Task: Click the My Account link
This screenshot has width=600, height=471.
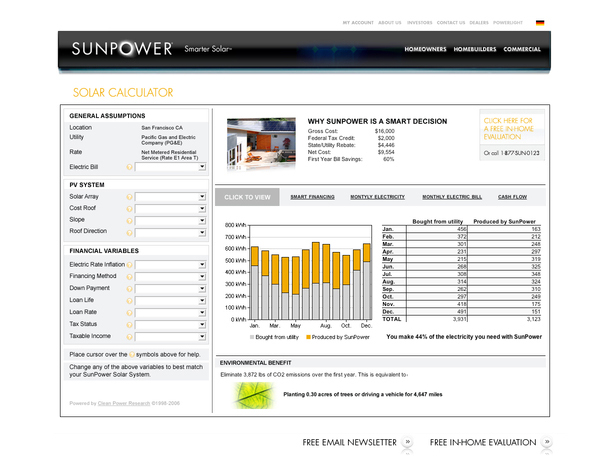Action: (x=358, y=23)
